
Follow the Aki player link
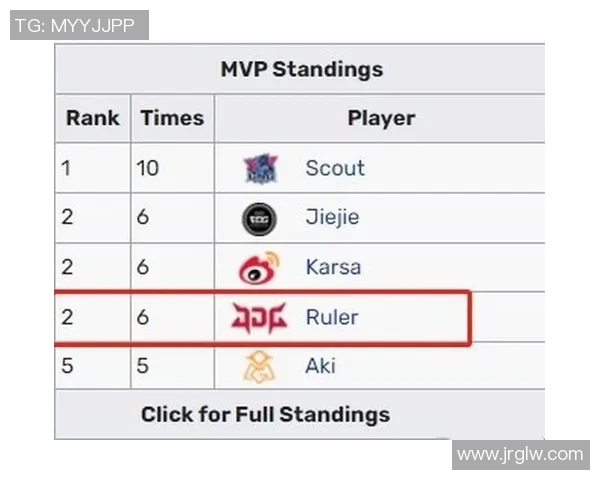320,367
